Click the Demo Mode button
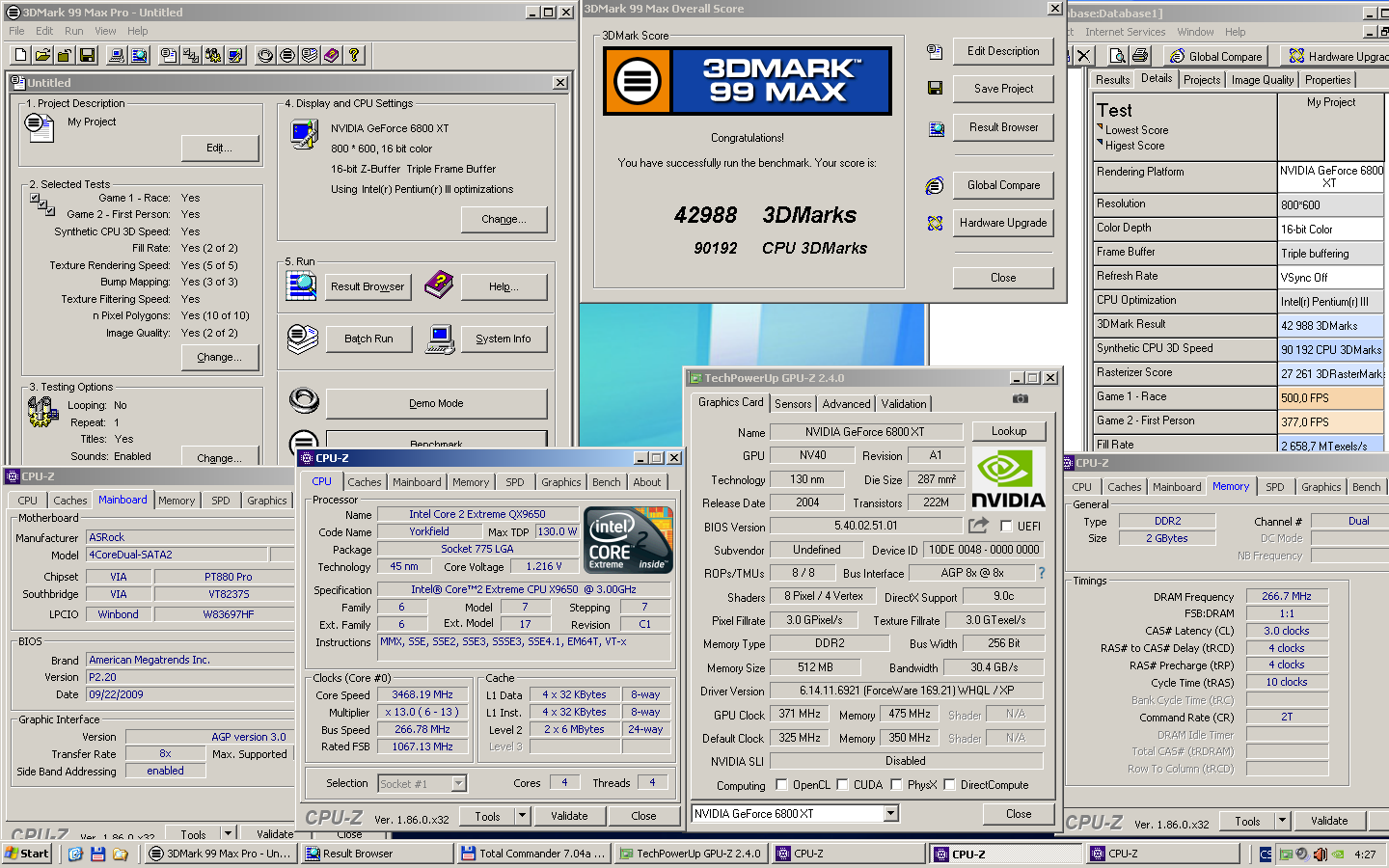 [x=436, y=403]
